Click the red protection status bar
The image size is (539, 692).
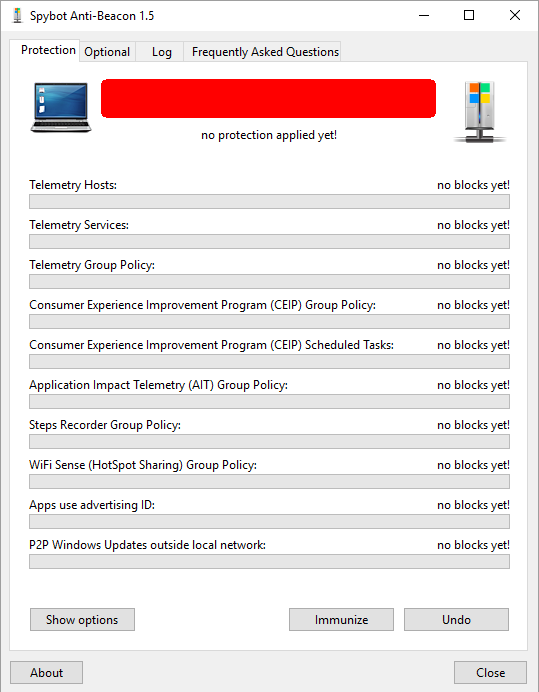pyautogui.click(x=268, y=98)
